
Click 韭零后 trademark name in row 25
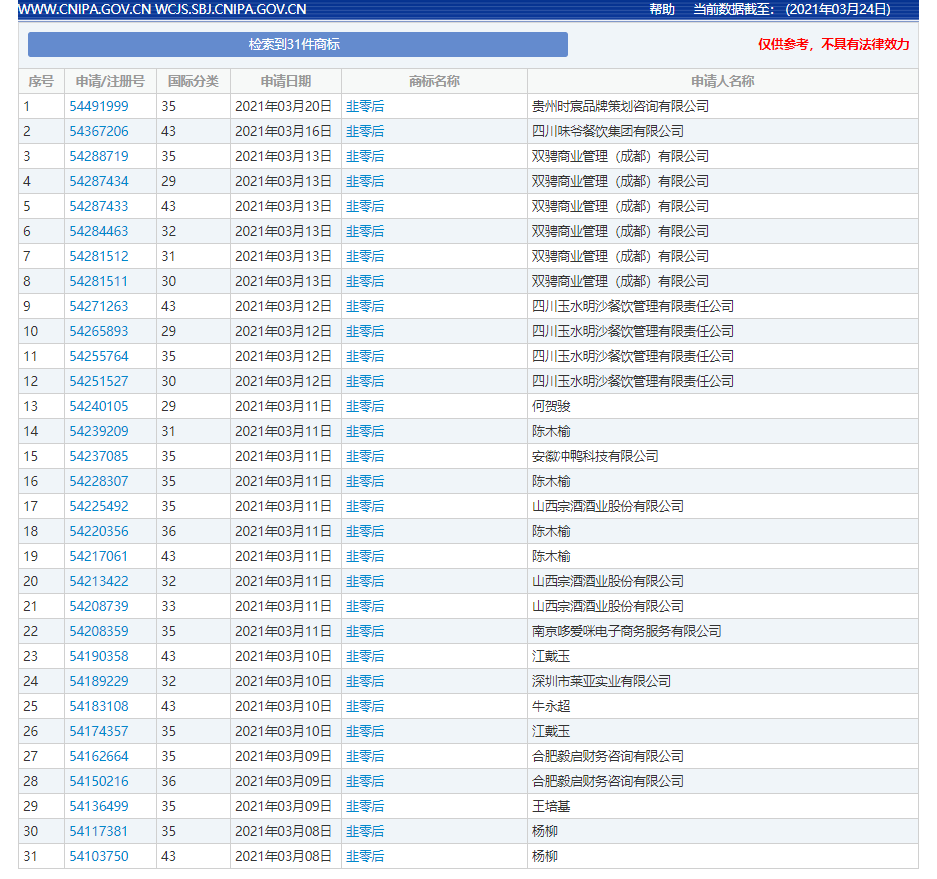point(365,707)
